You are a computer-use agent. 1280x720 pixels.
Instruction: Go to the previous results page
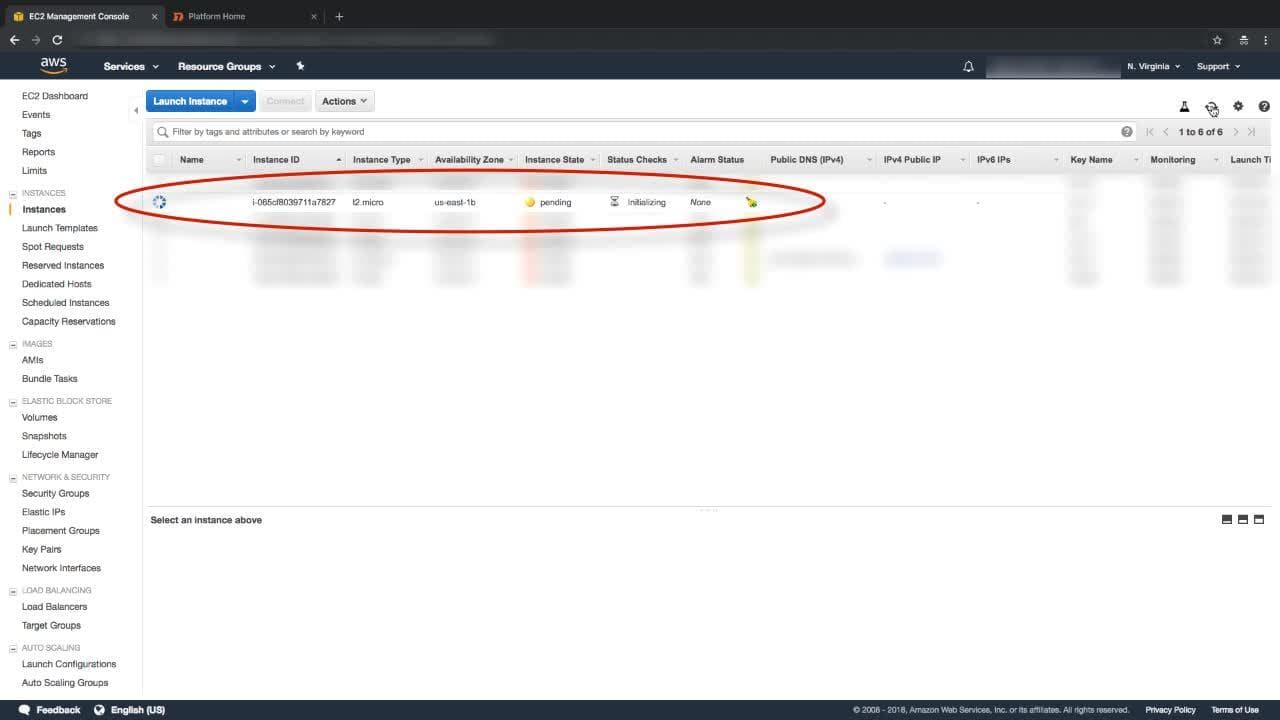(x=1166, y=132)
